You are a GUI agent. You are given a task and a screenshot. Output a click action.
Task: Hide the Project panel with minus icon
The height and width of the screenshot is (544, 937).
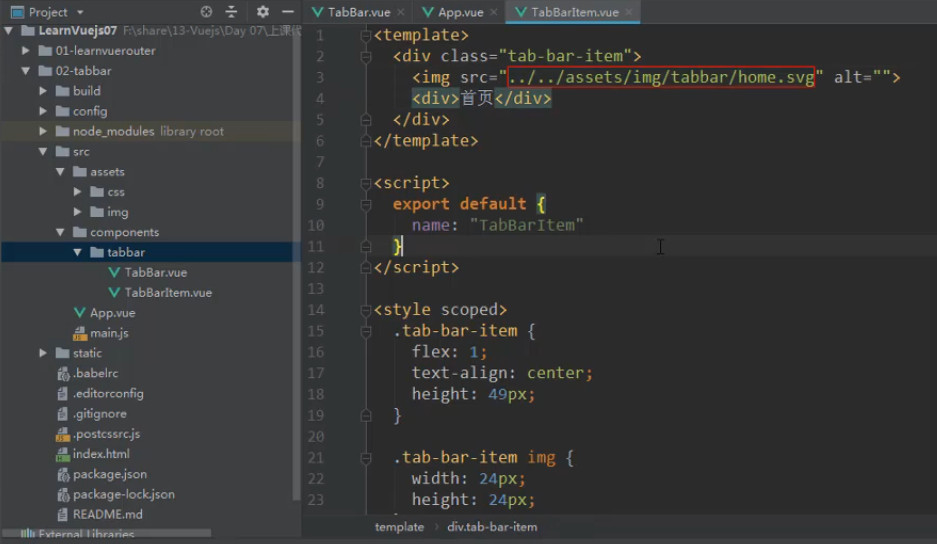(x=287, y=11)
